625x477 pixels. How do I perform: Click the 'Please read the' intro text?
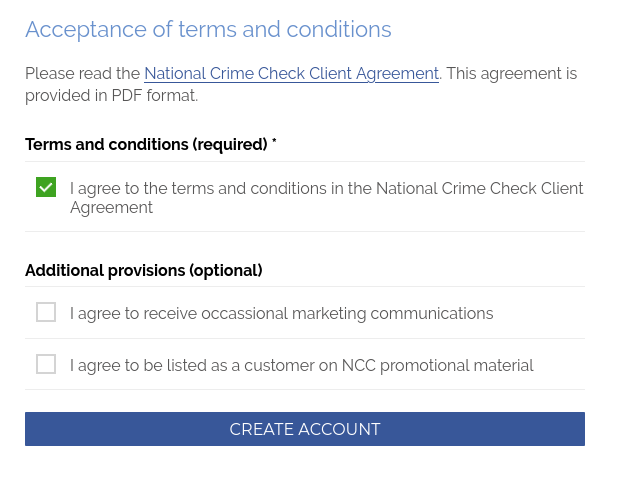(x=82, y=74)
